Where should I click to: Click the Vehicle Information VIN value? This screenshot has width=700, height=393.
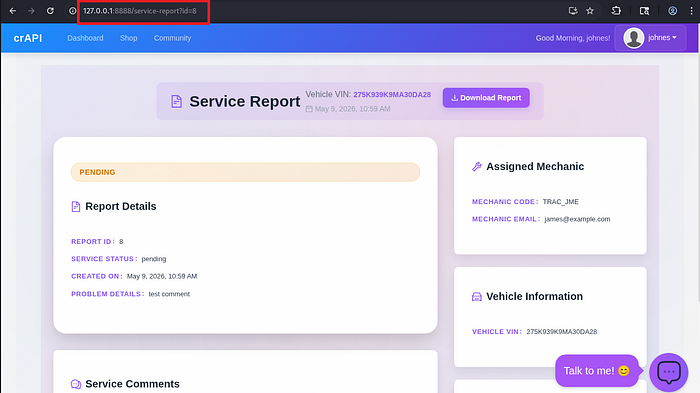coord(562,332)
